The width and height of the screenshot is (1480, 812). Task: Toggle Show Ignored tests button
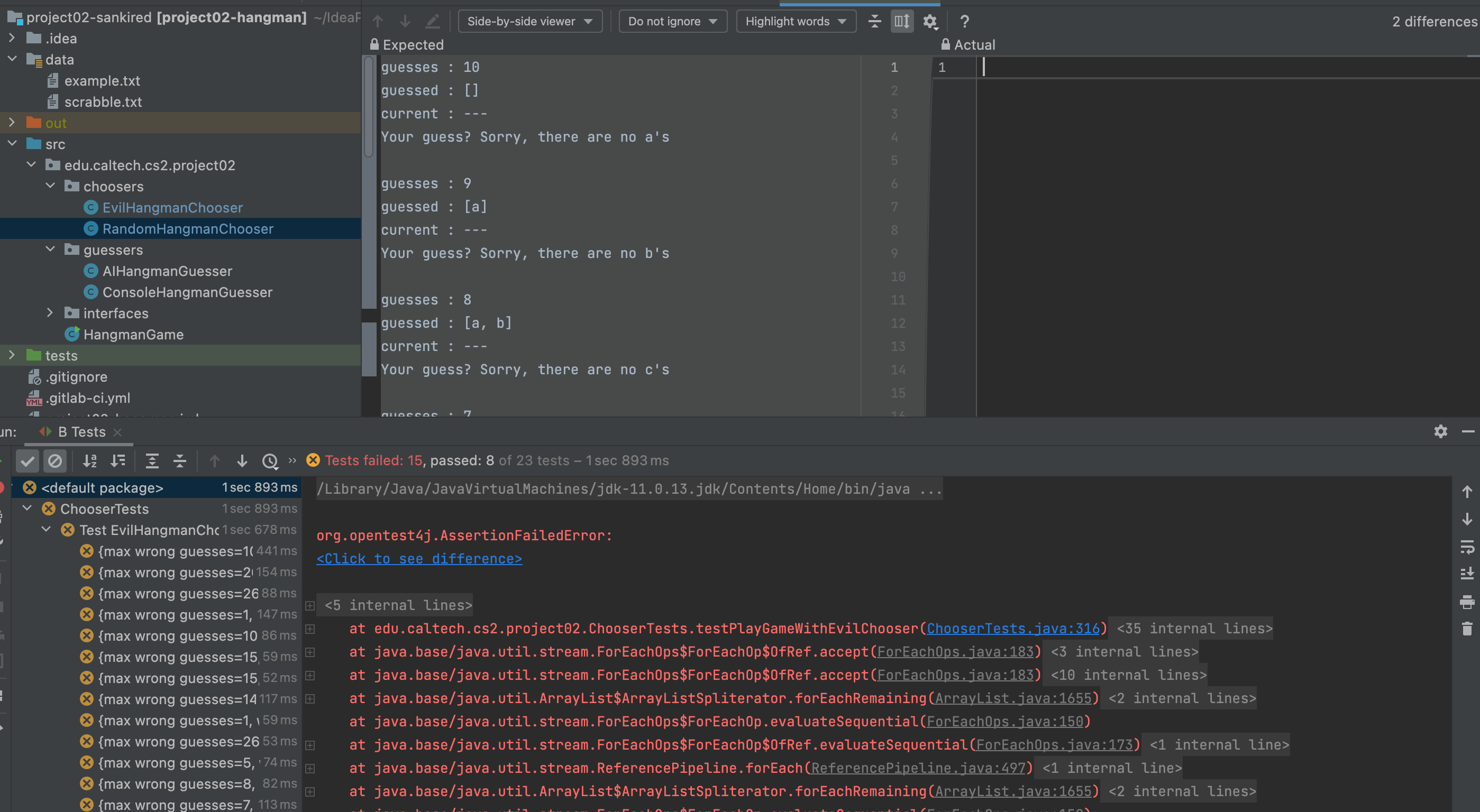pos(54,460)
